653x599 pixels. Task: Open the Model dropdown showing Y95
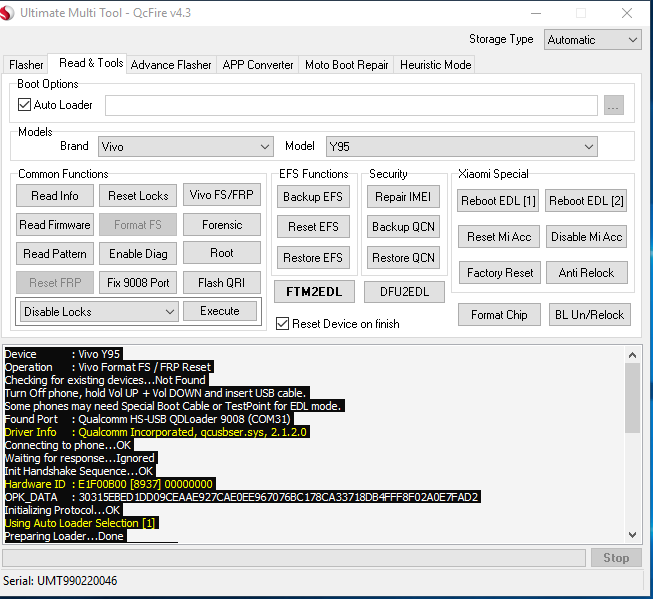[461, 147]
